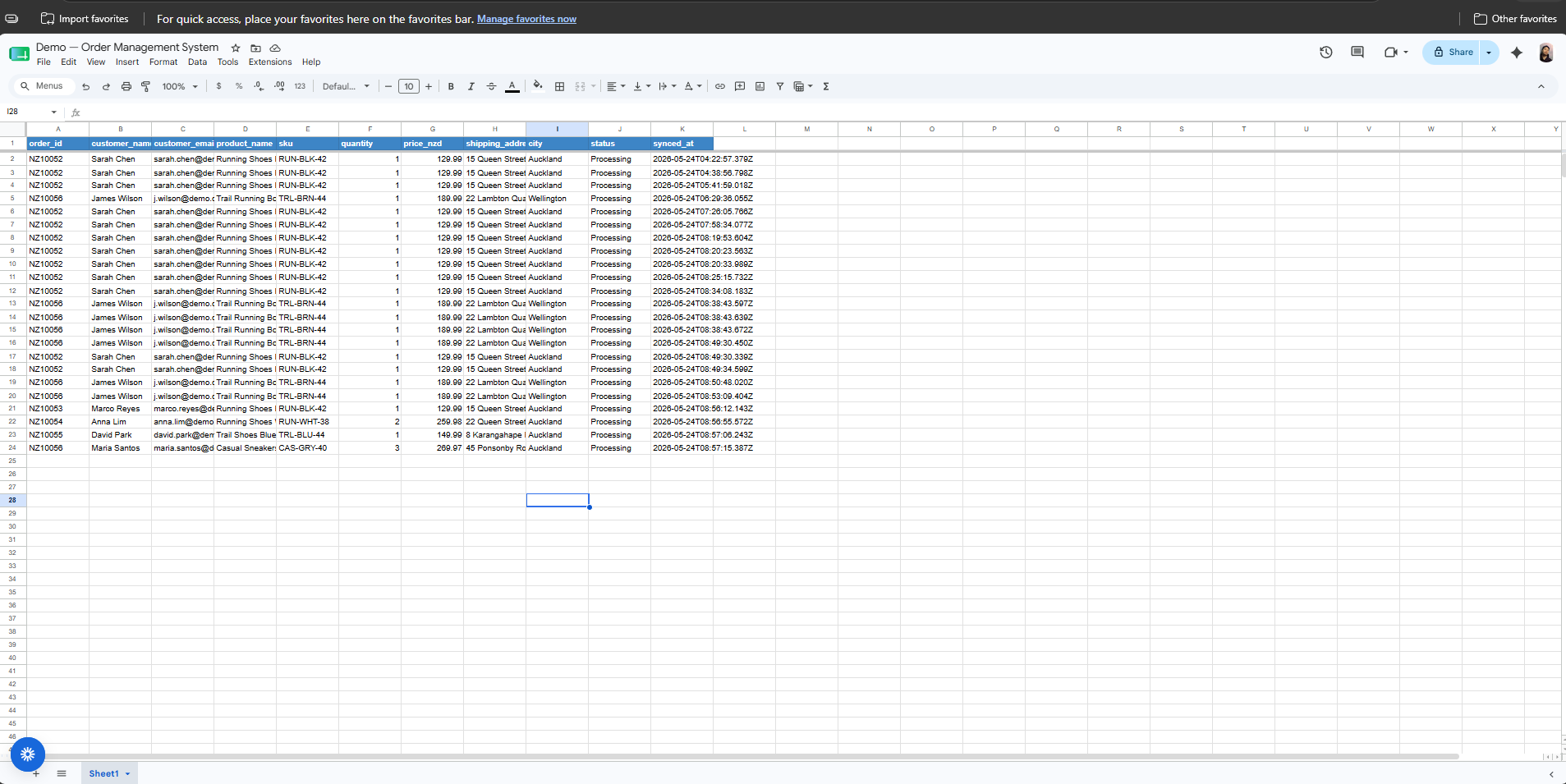
Task: Click the font size input field
Action: [x=409, y=86]
